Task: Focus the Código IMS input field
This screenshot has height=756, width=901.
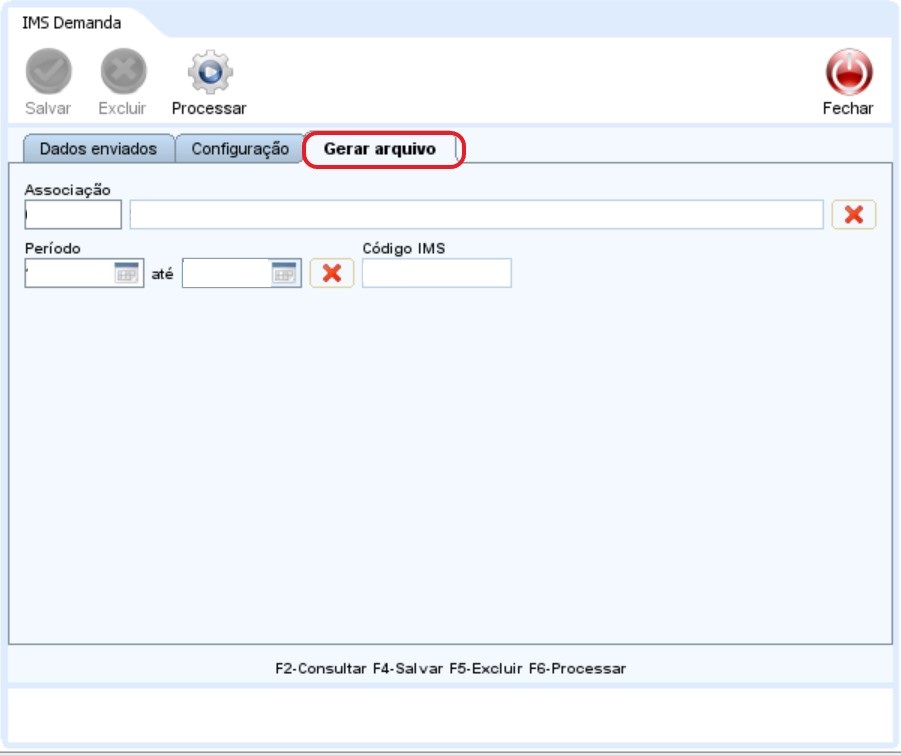Action: 436,274
